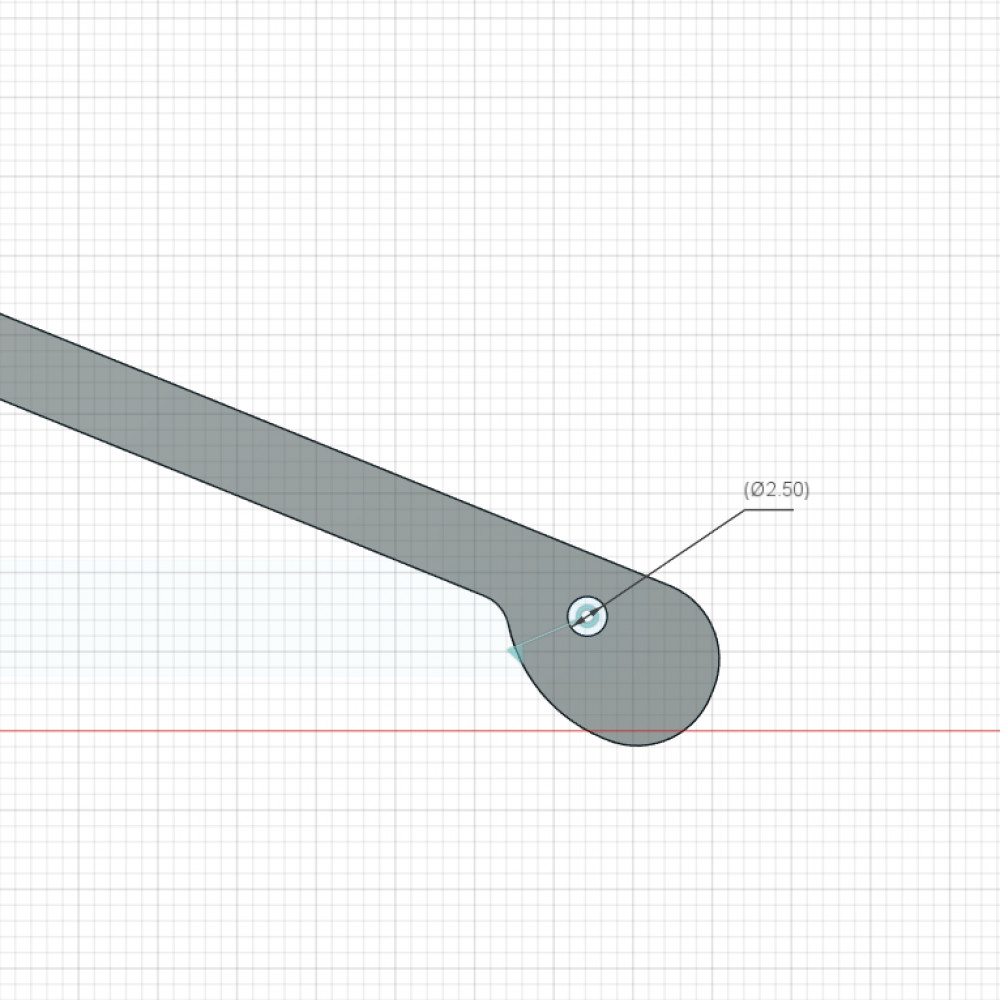This screenshot has height=1000, width=1000.
Task: Click the Ø2.50 diameter dimension label
Action: (776, 490)
